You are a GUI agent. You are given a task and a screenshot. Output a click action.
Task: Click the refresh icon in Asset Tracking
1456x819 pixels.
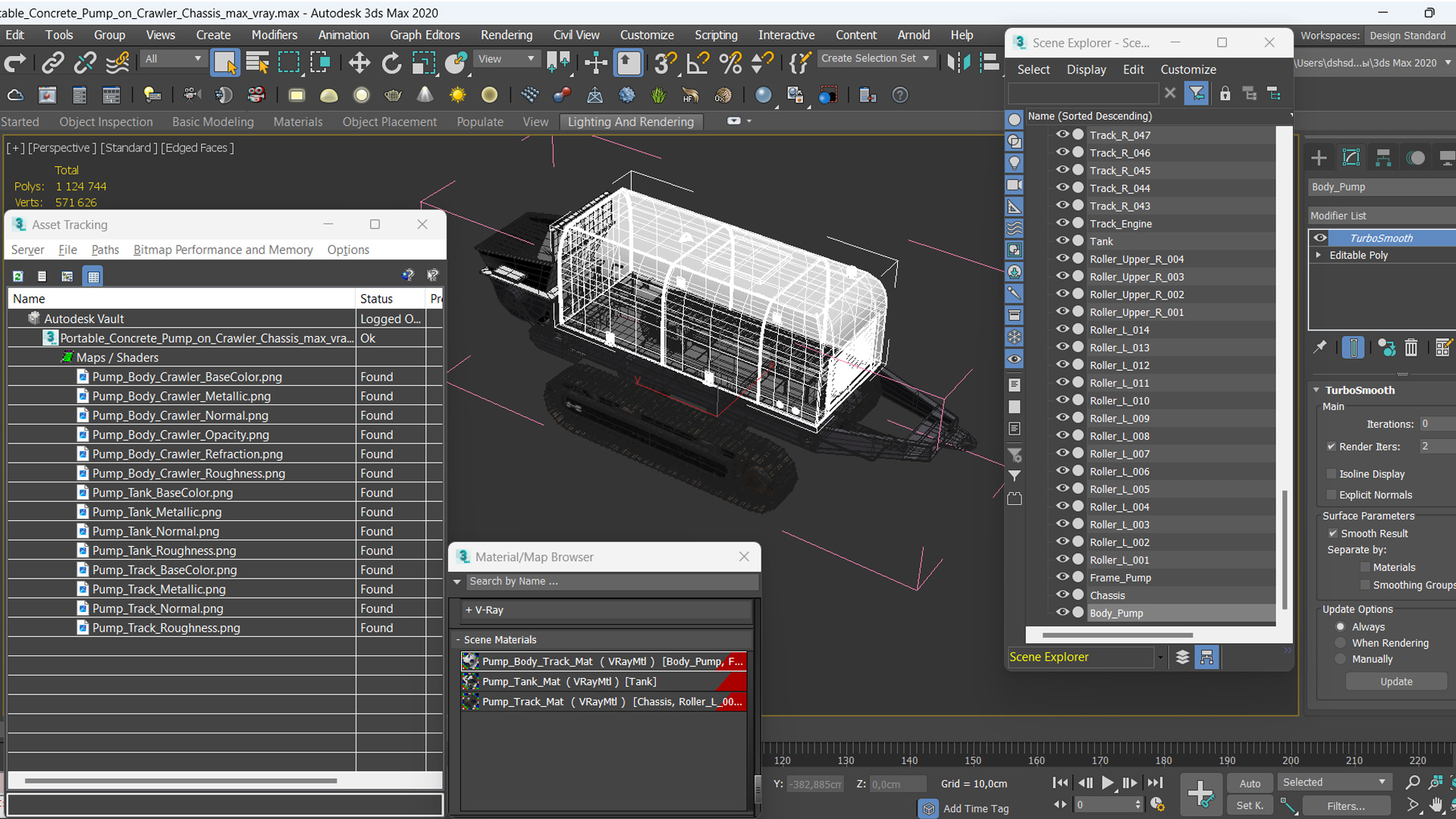(17, 277)
